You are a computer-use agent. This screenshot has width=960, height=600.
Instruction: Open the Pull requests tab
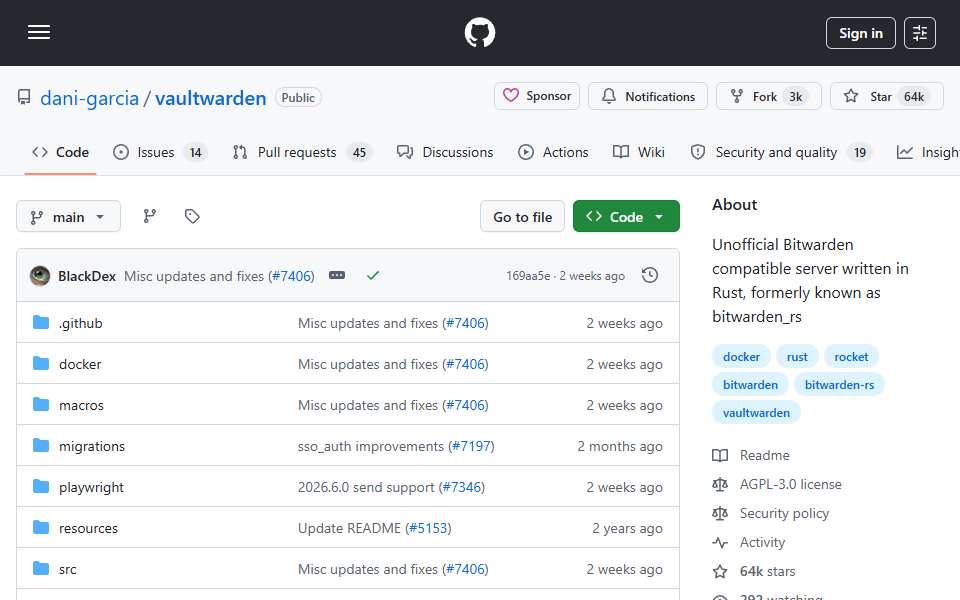[x=302, y=152]
